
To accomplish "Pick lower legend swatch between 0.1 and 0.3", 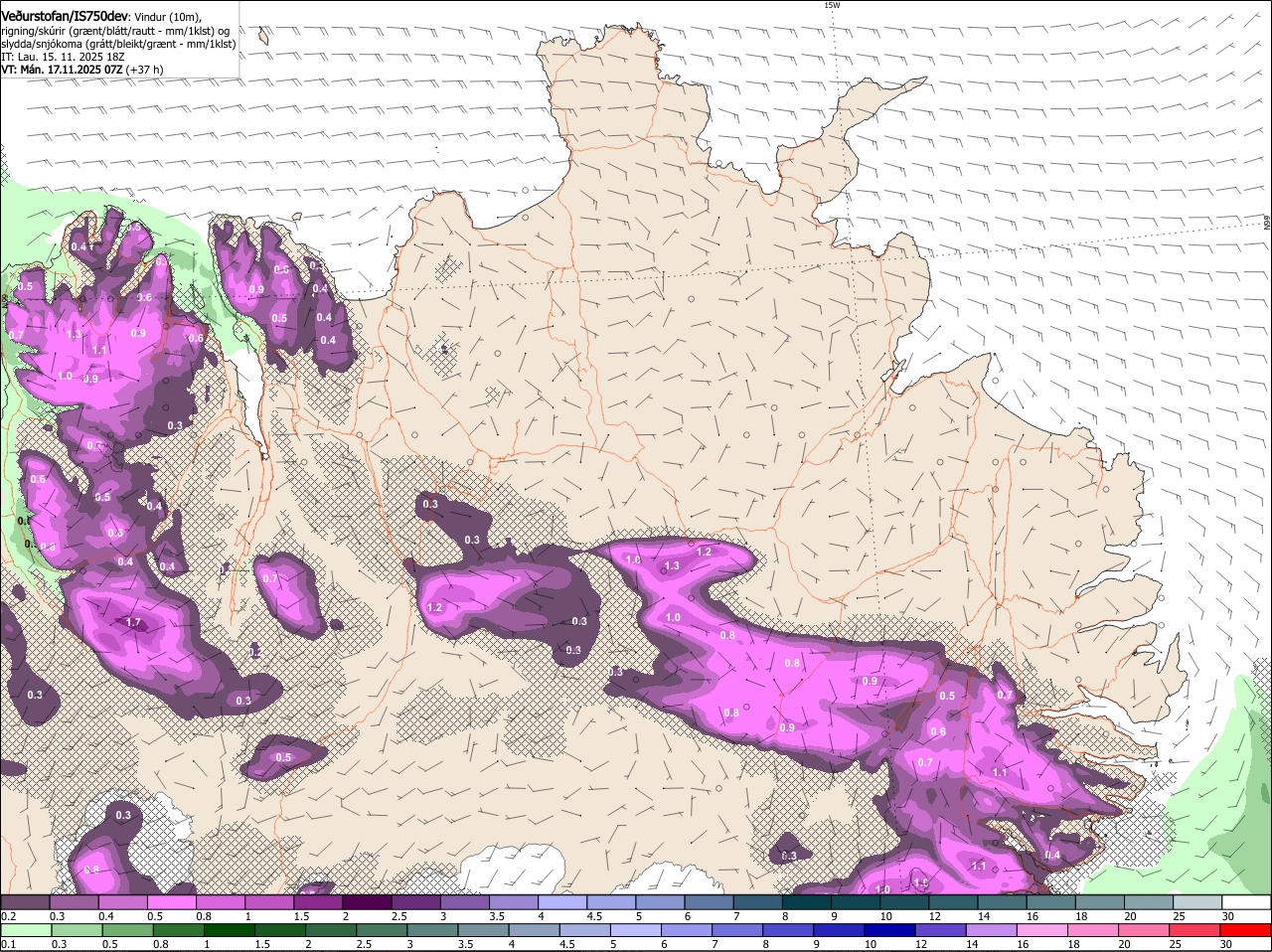I will click(27, 930).
